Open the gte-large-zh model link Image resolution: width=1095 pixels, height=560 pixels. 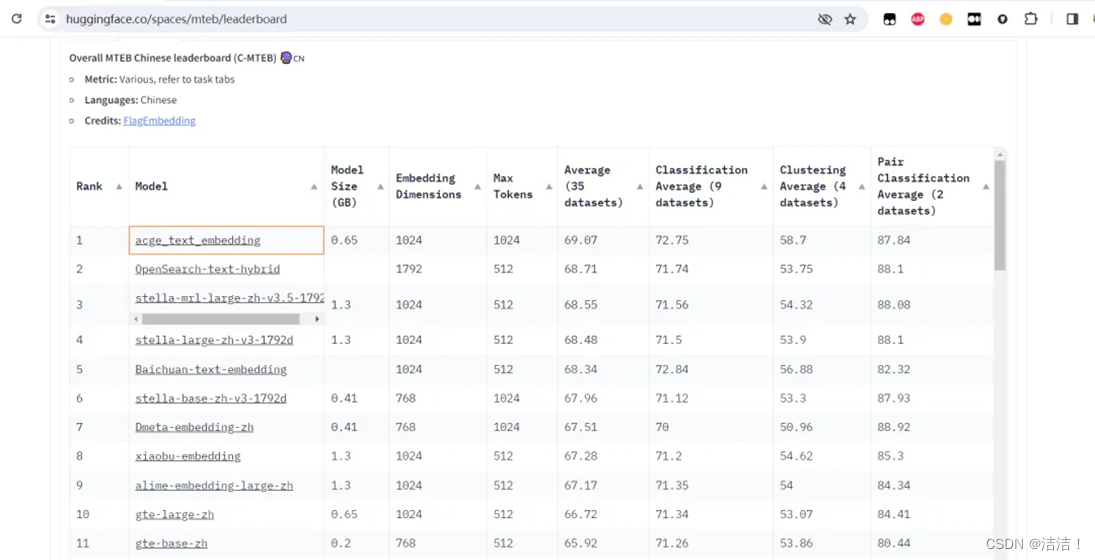175,515
